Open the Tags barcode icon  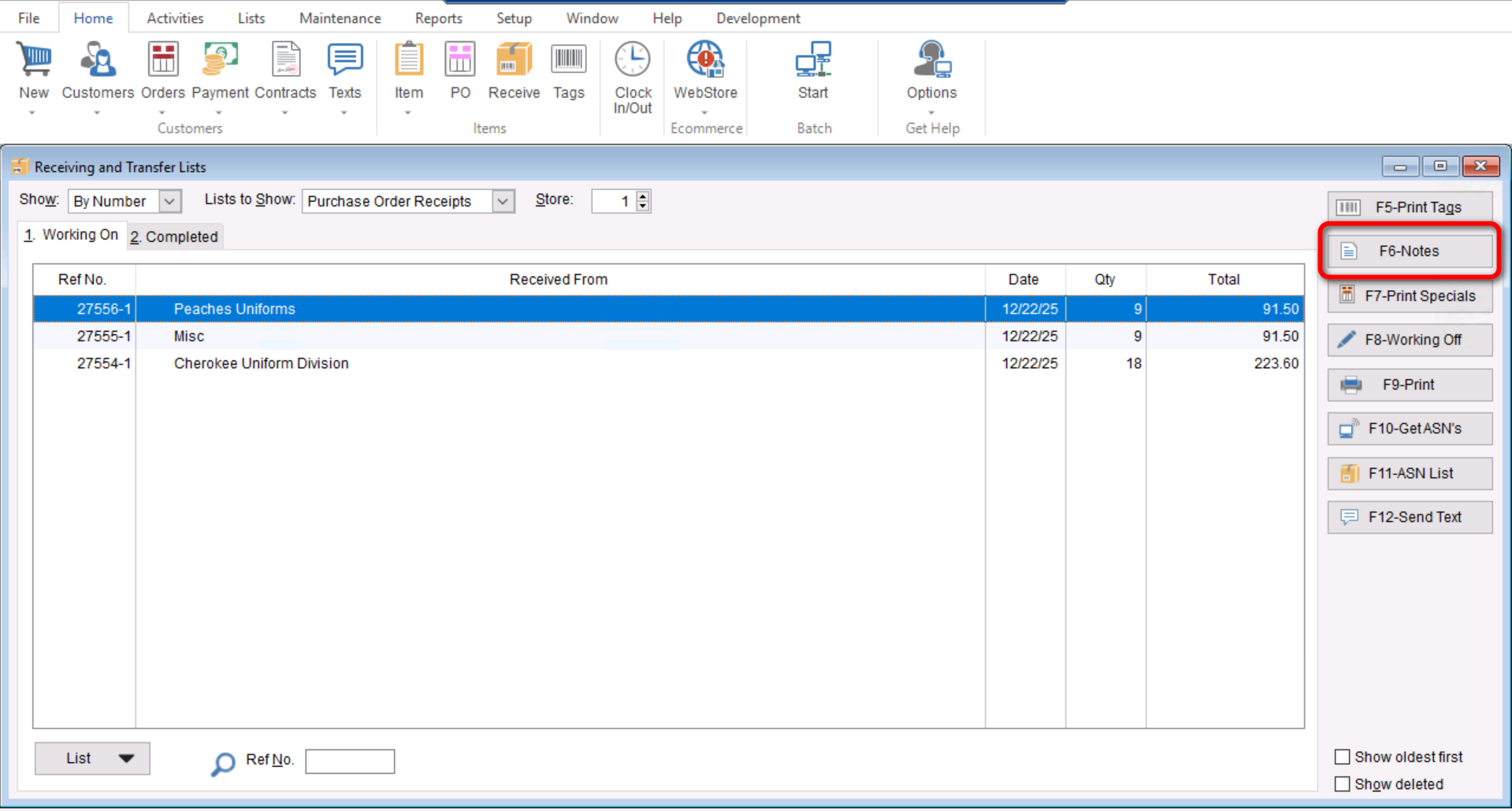[x=568, y=61]
